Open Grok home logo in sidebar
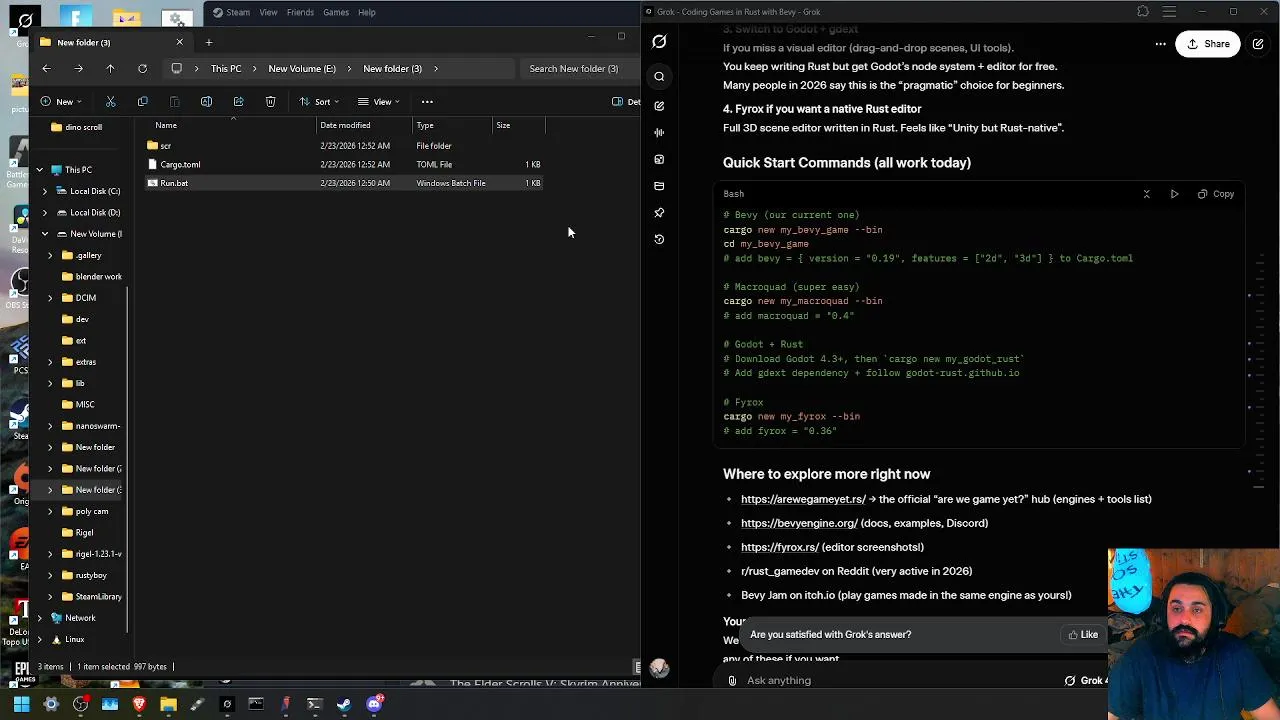Image resolution: width=1280 pixels, height=720 pixels. [x=659, y=42]
